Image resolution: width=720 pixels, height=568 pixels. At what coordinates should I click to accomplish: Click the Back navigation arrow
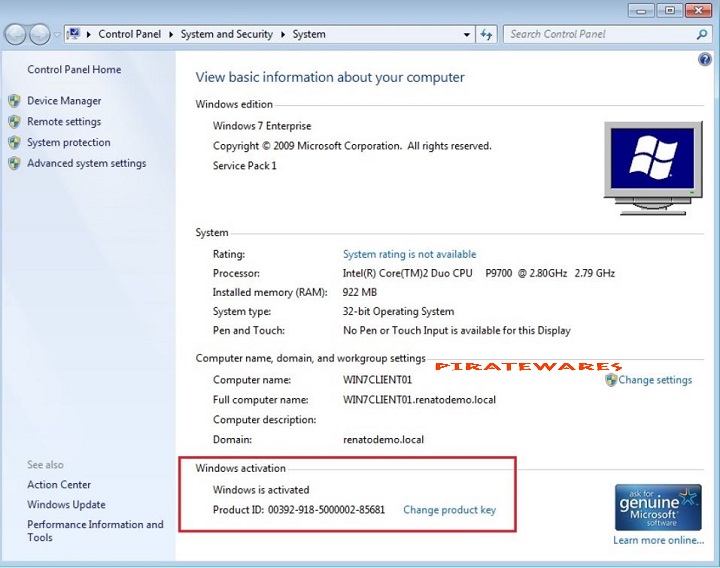point(15,34)
